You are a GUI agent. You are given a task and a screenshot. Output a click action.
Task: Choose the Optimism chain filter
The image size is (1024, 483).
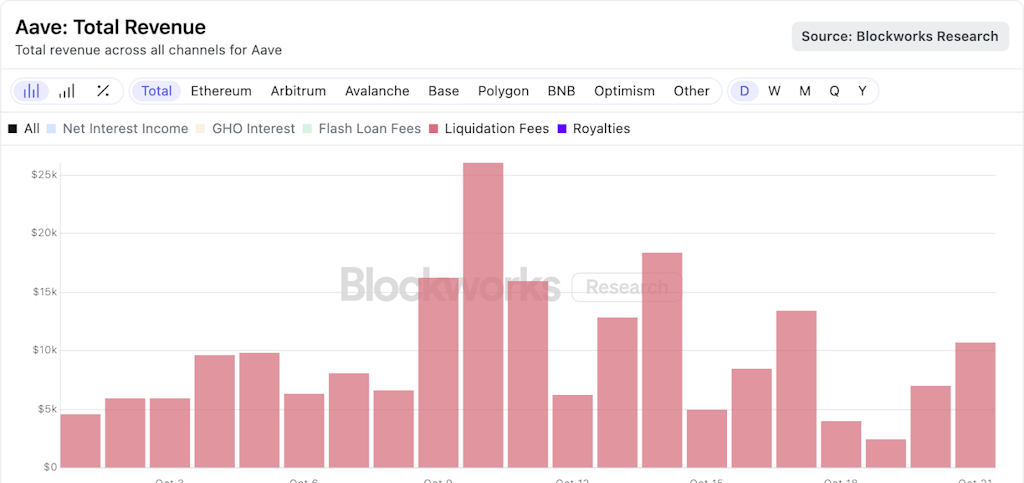coord(624,91)
